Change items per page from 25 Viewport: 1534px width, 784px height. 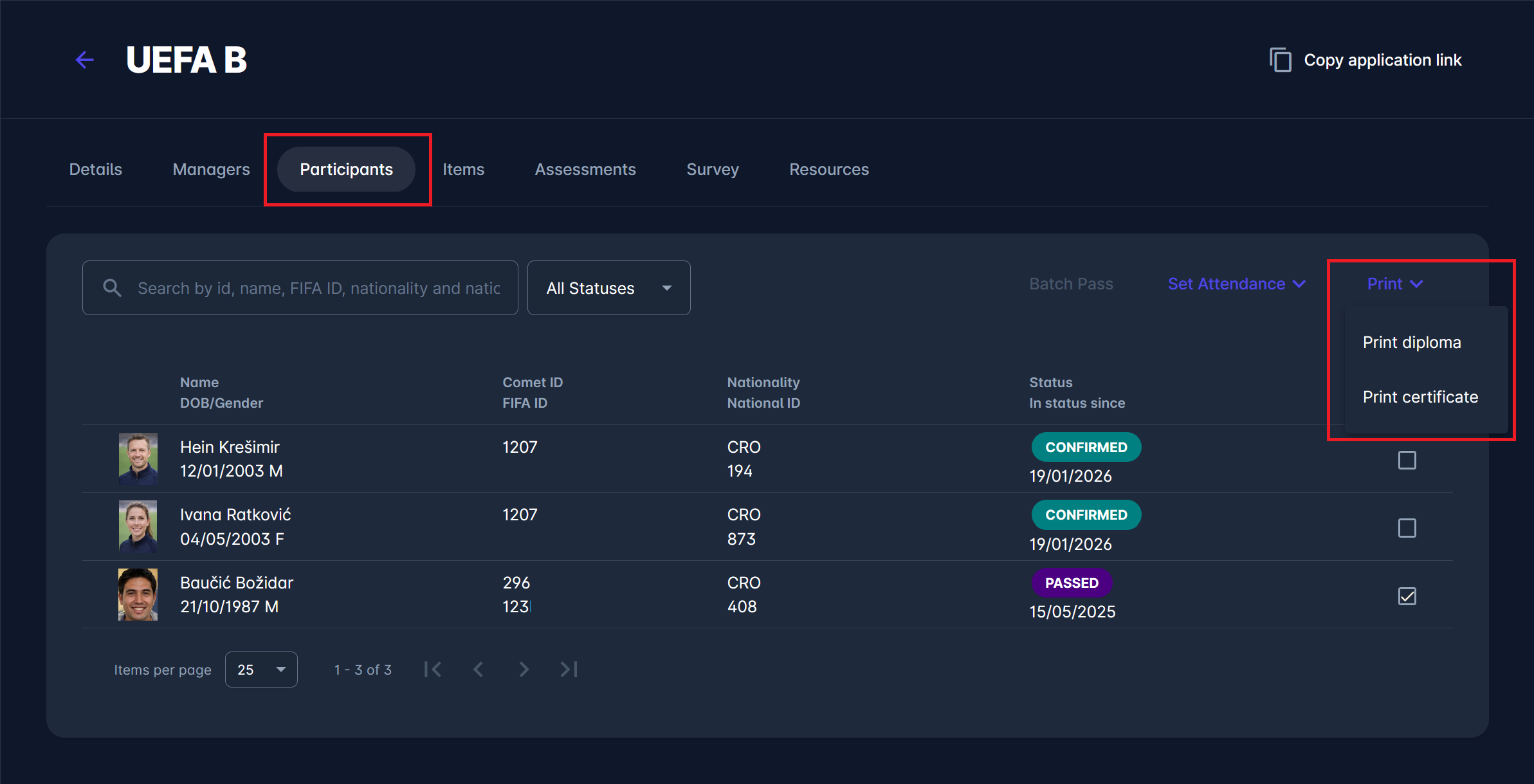tap(261, 670)
